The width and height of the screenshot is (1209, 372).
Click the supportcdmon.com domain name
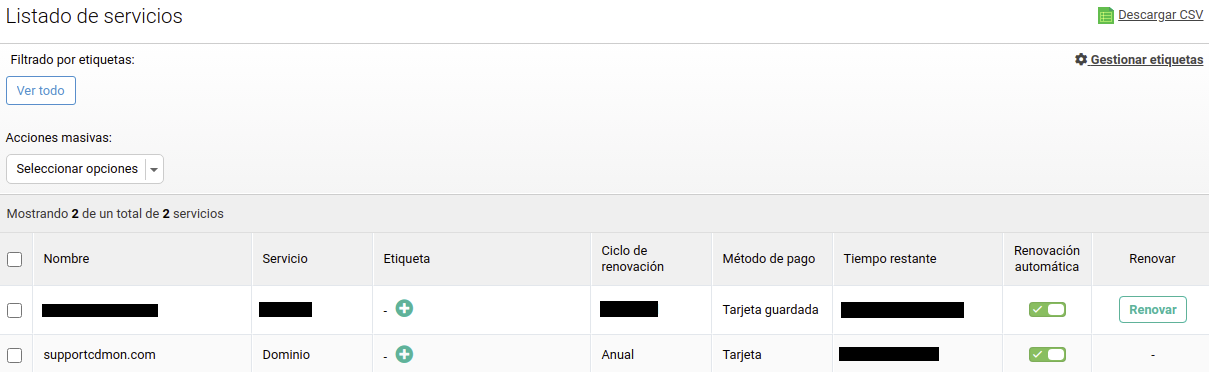pos(99,355)
